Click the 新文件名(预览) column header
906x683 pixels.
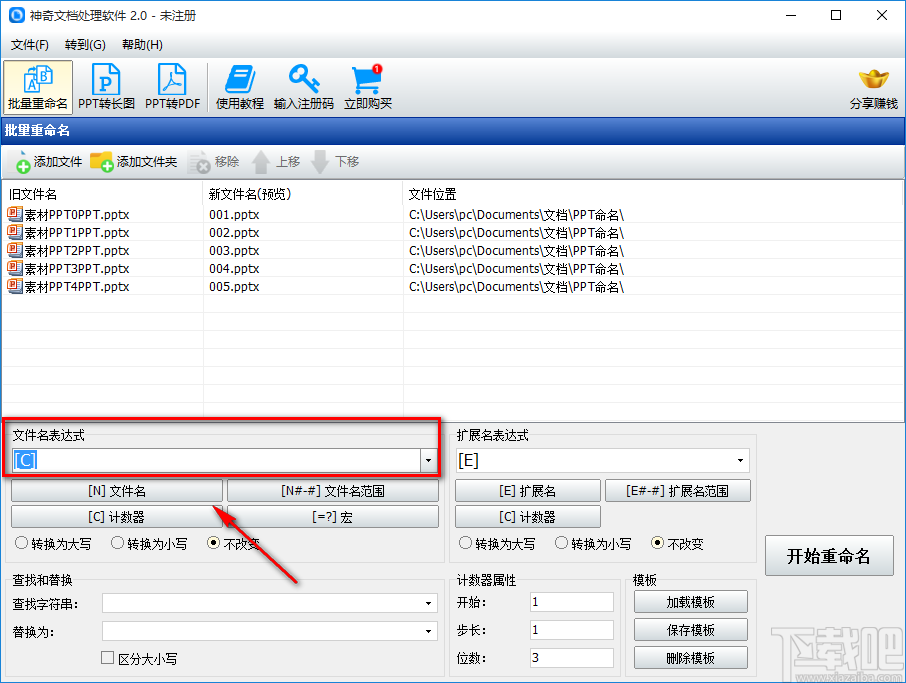click(x=303, y=194)
